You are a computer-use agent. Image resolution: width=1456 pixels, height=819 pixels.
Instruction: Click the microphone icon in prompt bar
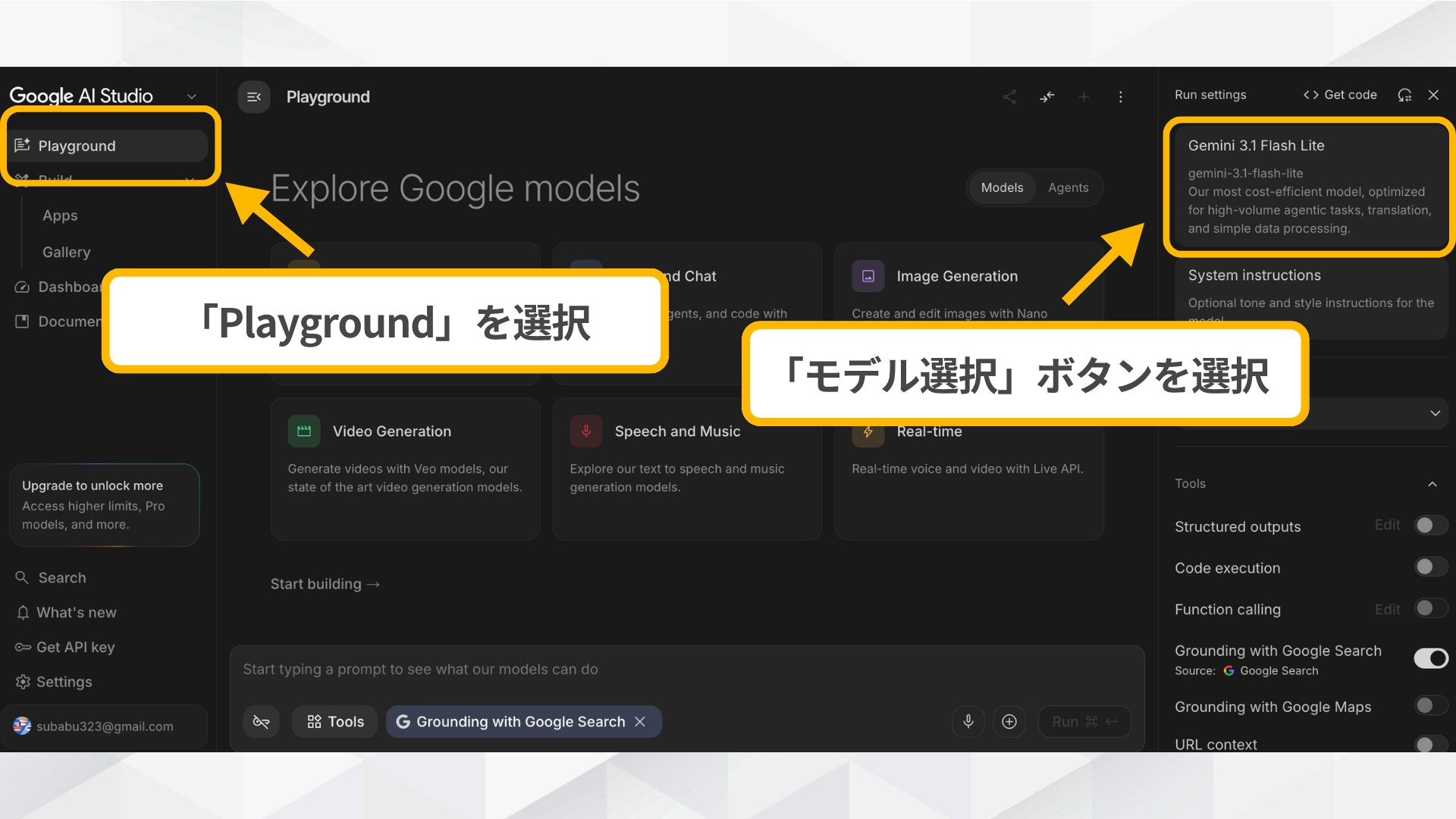tap(968, 721)
